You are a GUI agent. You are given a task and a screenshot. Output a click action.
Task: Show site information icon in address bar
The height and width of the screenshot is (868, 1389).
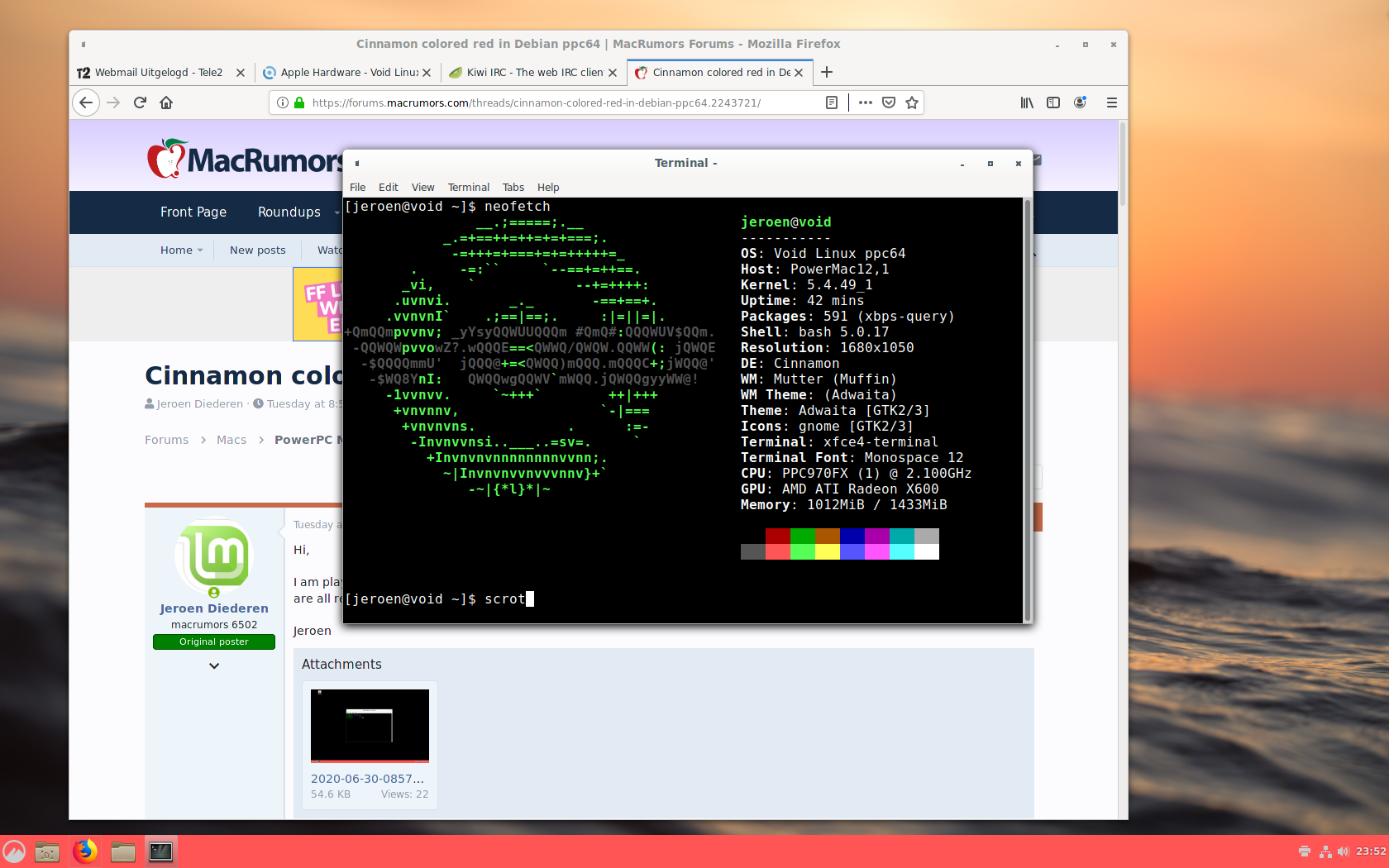click(283, 103)
